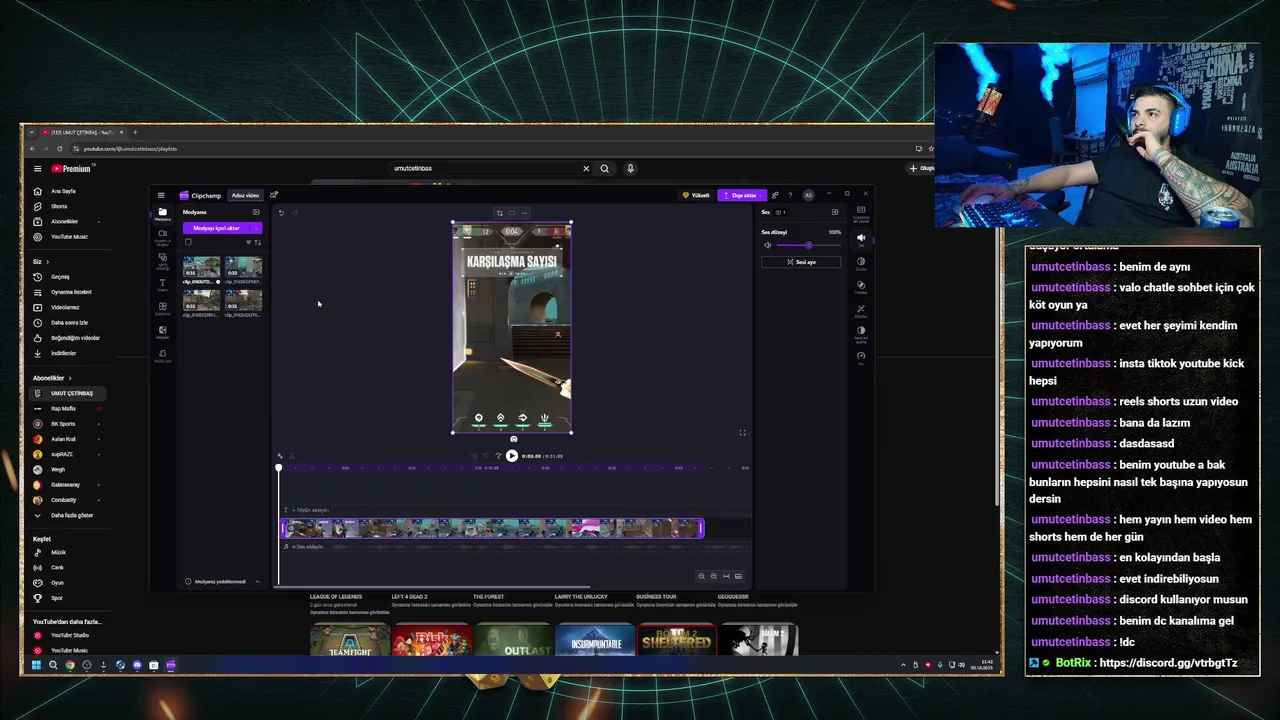Select the bottom-left media clip thumbnail
This screenshot has height=720, width=1280.
click(201, 300)
